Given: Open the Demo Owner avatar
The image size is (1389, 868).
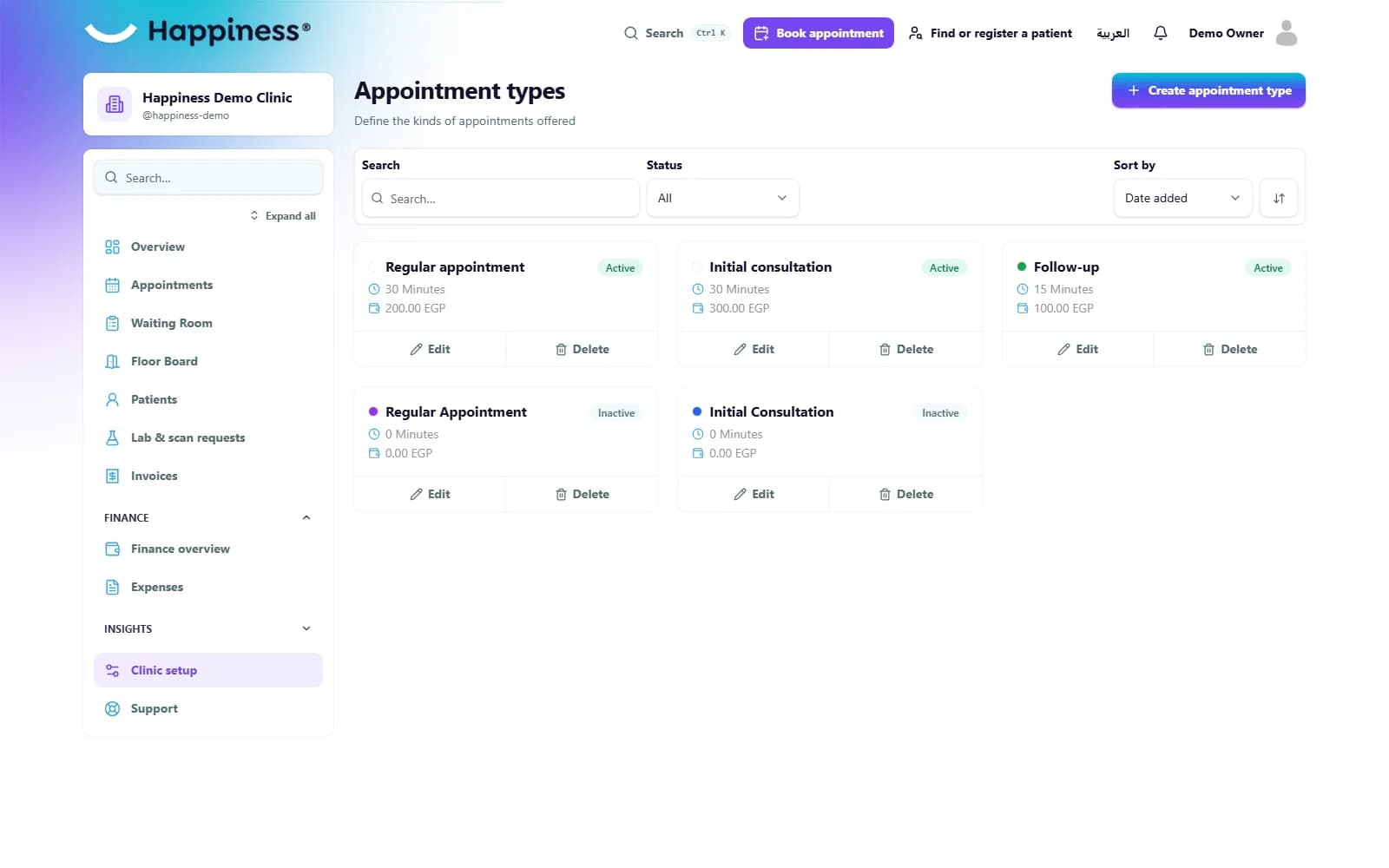Looking at the screenshot, I should pyautogui.click(x=1287, y=33).
